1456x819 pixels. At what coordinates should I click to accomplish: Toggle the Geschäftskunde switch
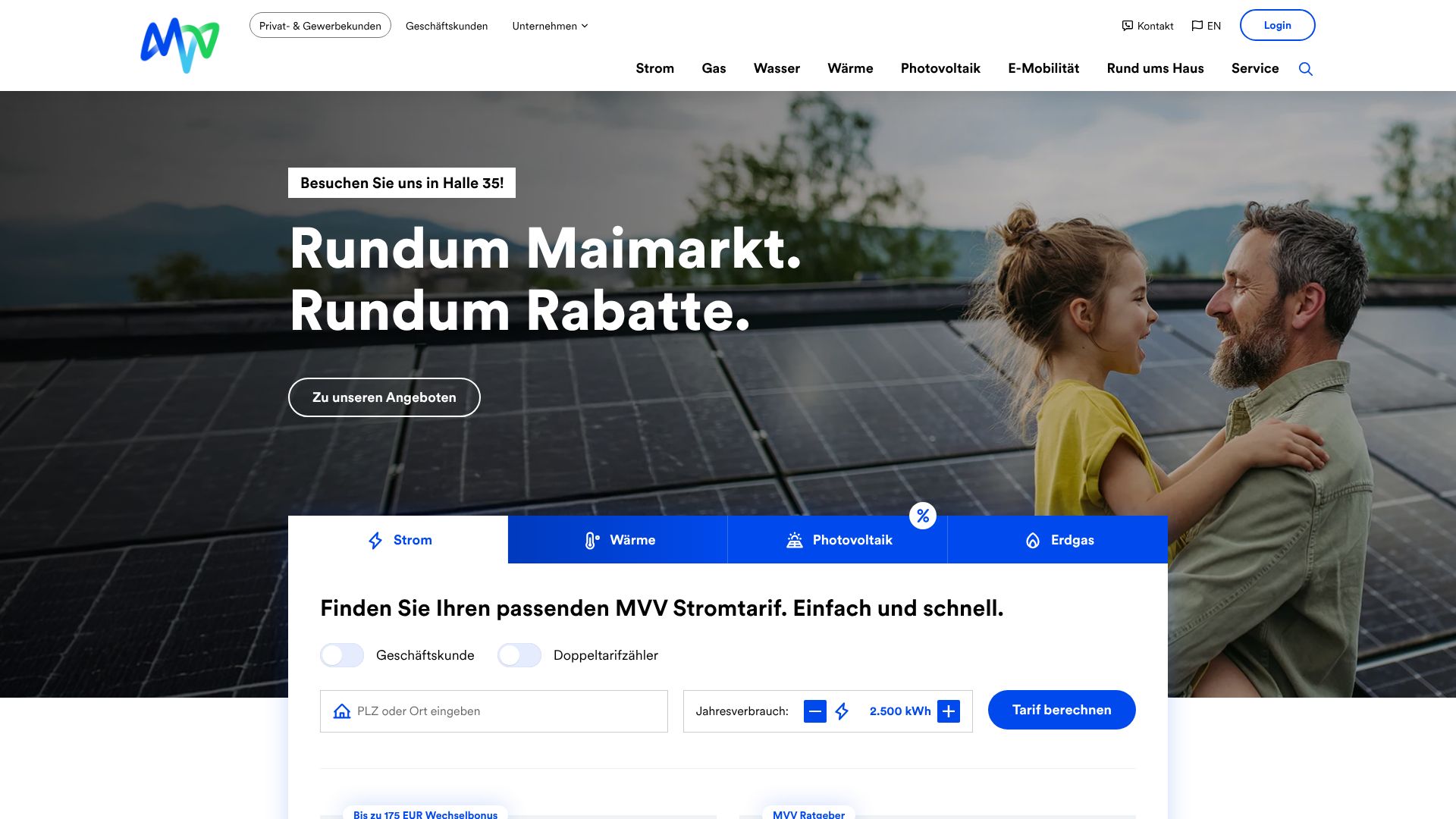(342, 655)
